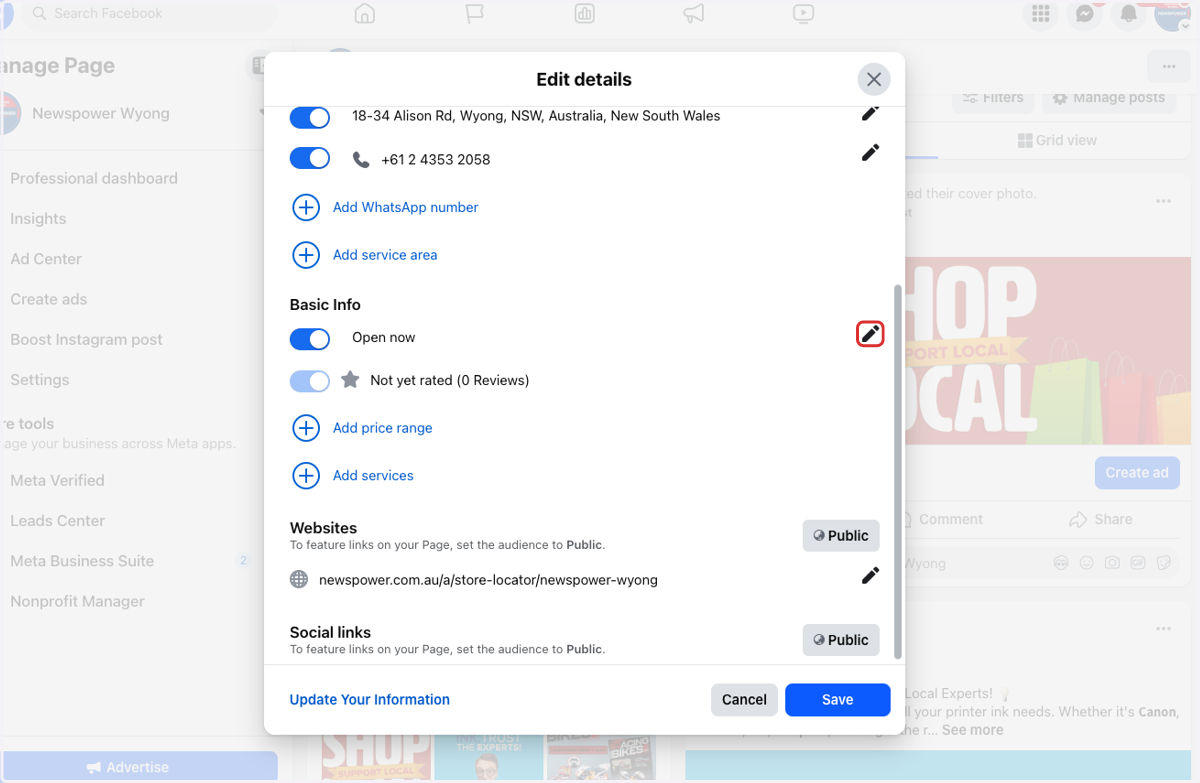Image resolution: width=1200 pixels, height=783 pixels.
Task: Open the Video icon in top bar
Action: click(x=803, y=14)
